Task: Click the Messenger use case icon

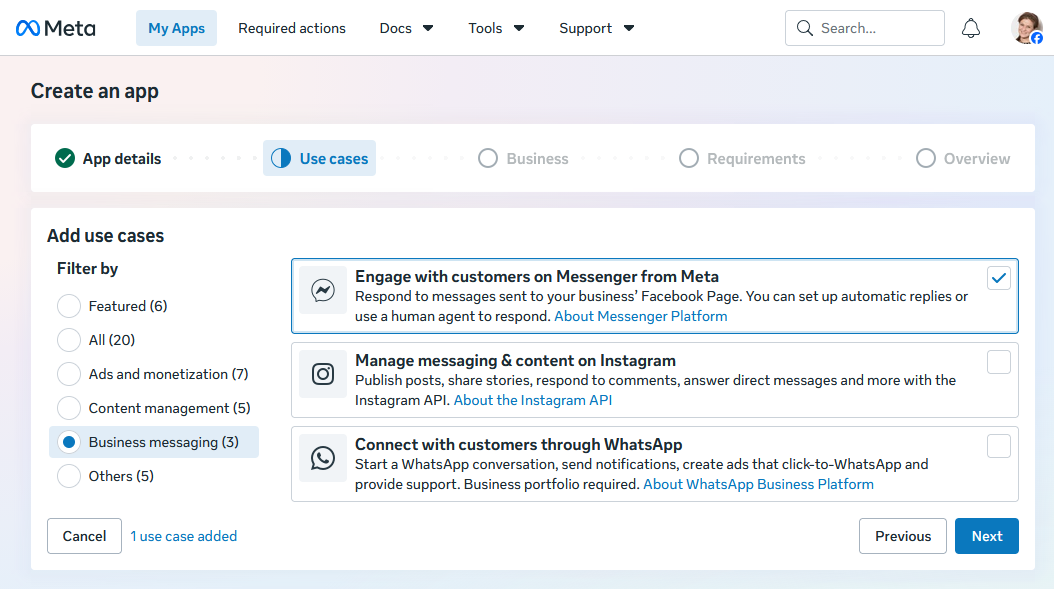Action: (323, 290)
